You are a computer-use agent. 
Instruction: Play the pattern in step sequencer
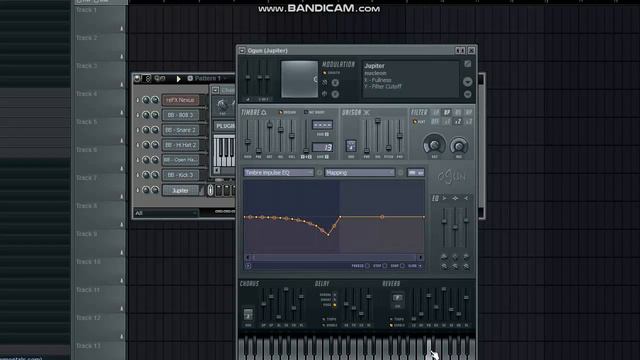tap(178, 79)
